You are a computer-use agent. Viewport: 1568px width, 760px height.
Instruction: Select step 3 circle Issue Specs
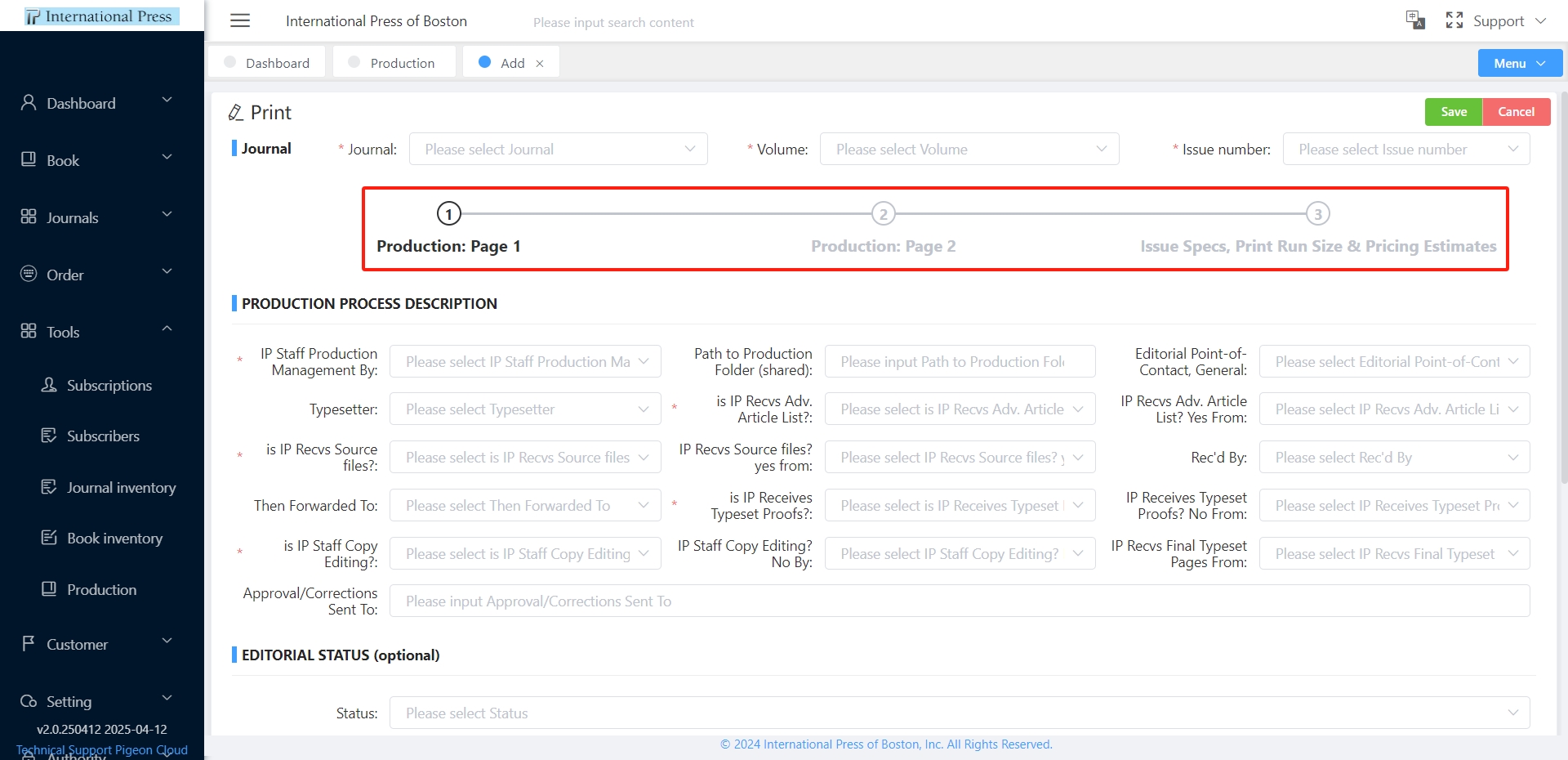(1317, 214)
